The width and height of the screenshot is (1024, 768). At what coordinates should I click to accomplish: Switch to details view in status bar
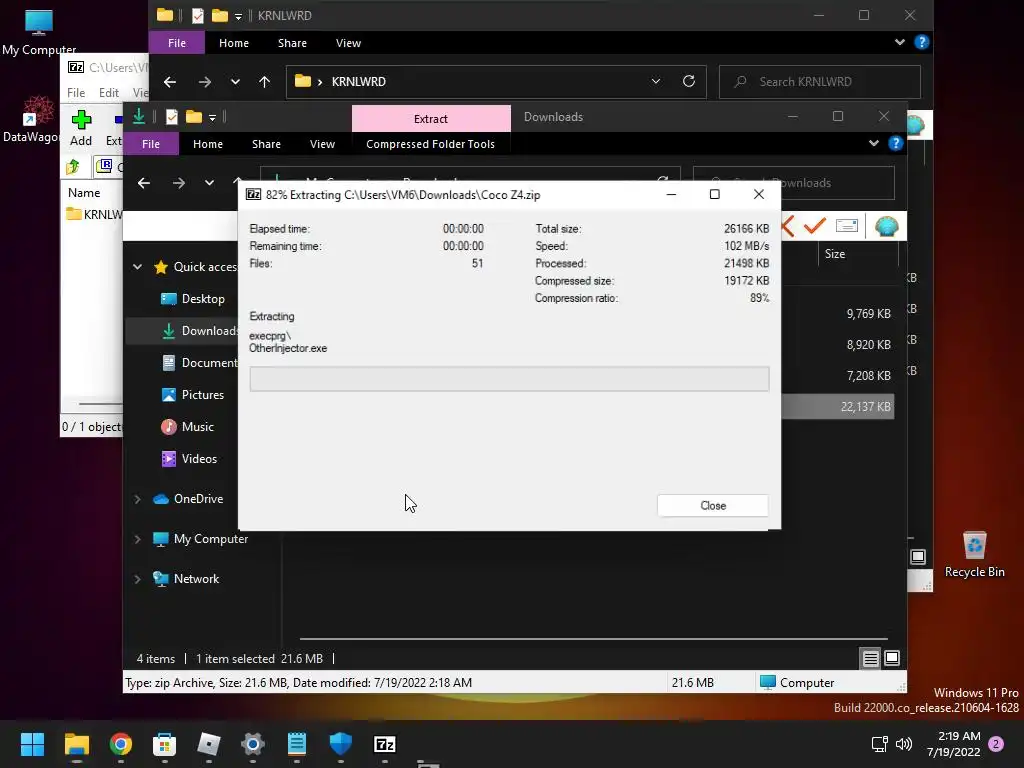[870, 659]
